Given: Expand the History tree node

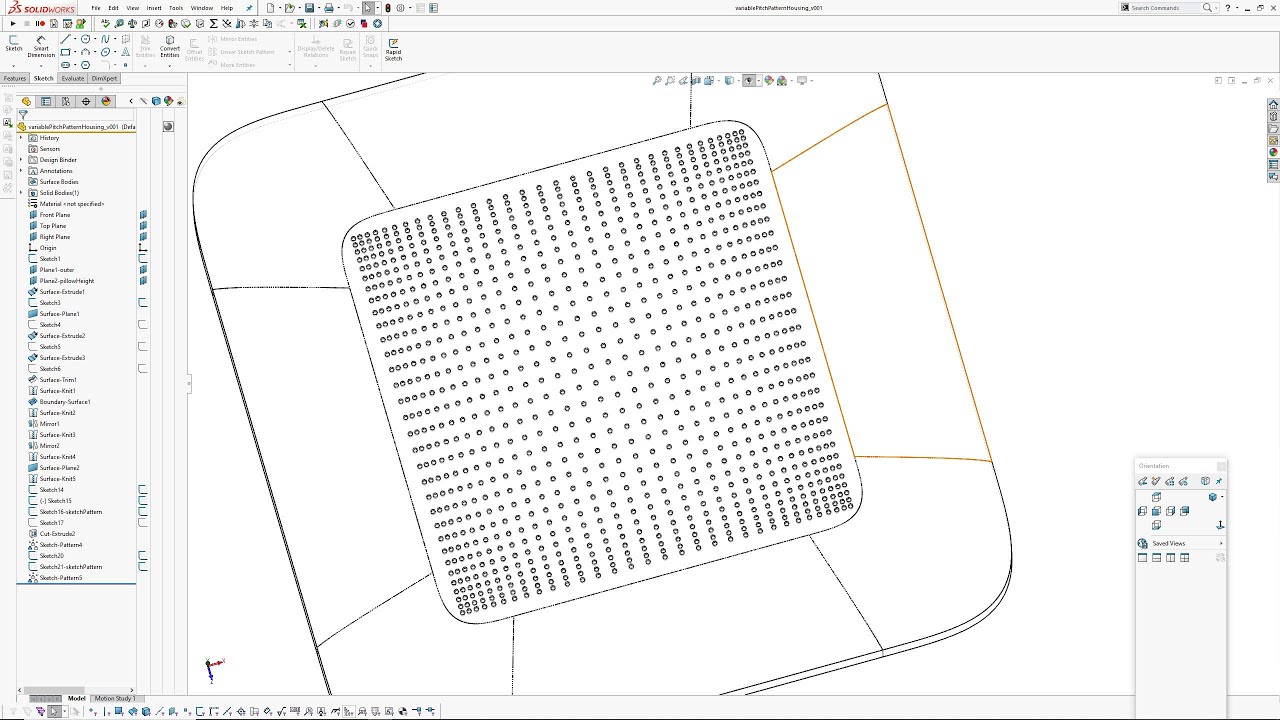Looking at the screenshot, I should [21, 138].
